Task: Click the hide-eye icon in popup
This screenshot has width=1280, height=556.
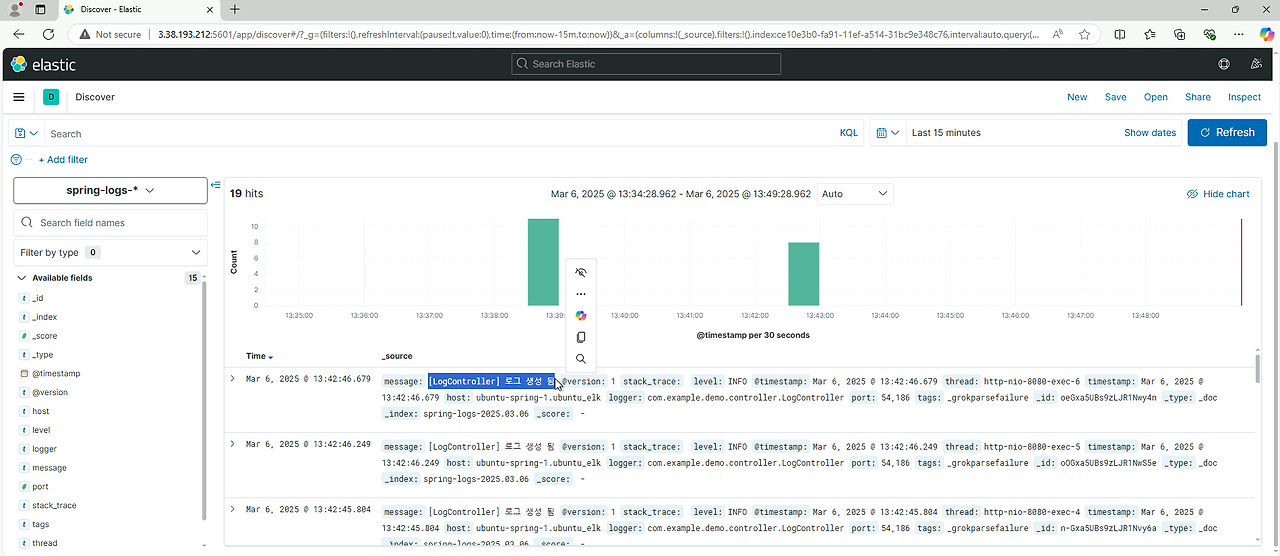Action: pos(581,272)
